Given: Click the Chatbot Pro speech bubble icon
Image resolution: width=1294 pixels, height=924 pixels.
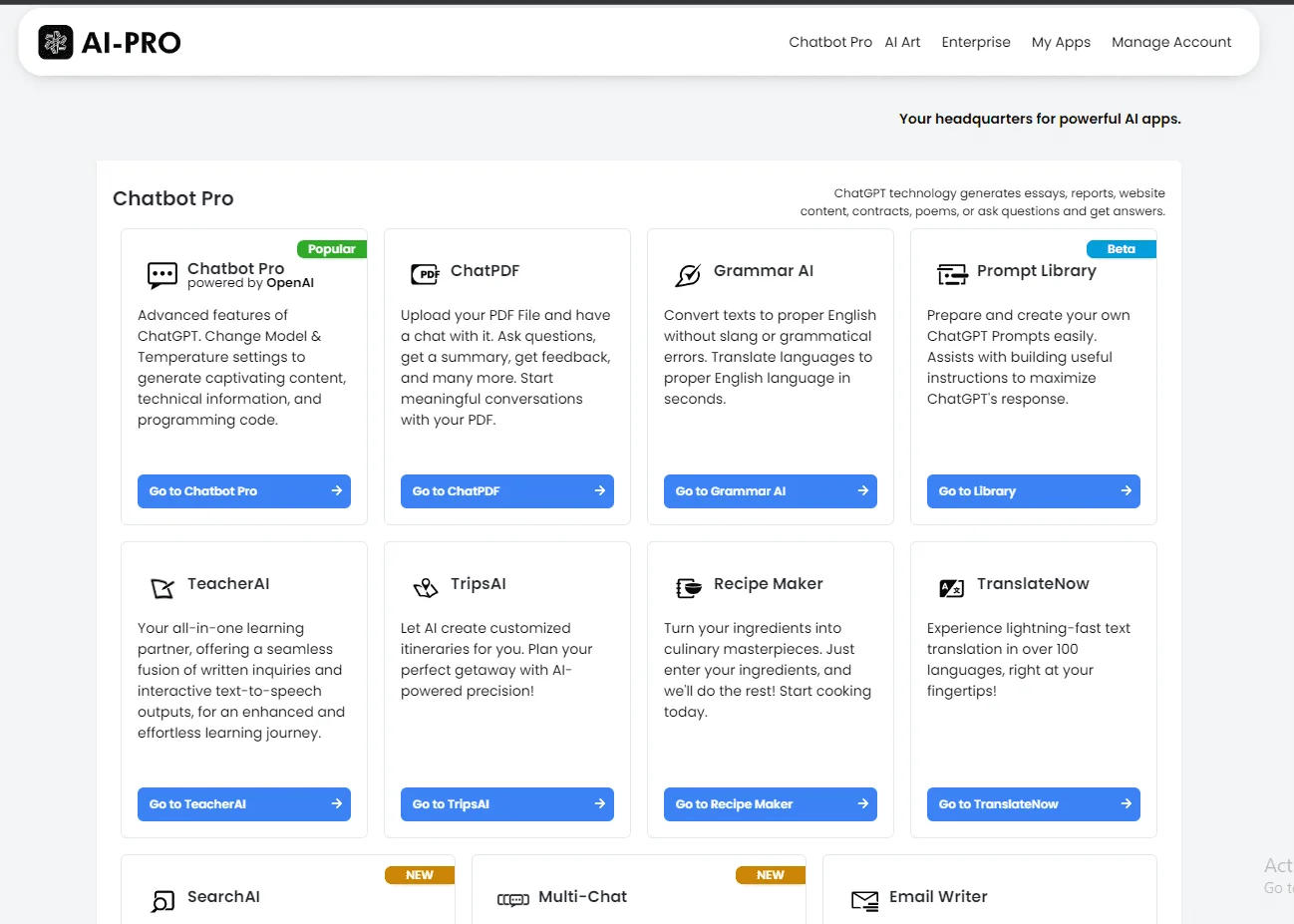Looking at the screenshot, I should pos(162,275).
